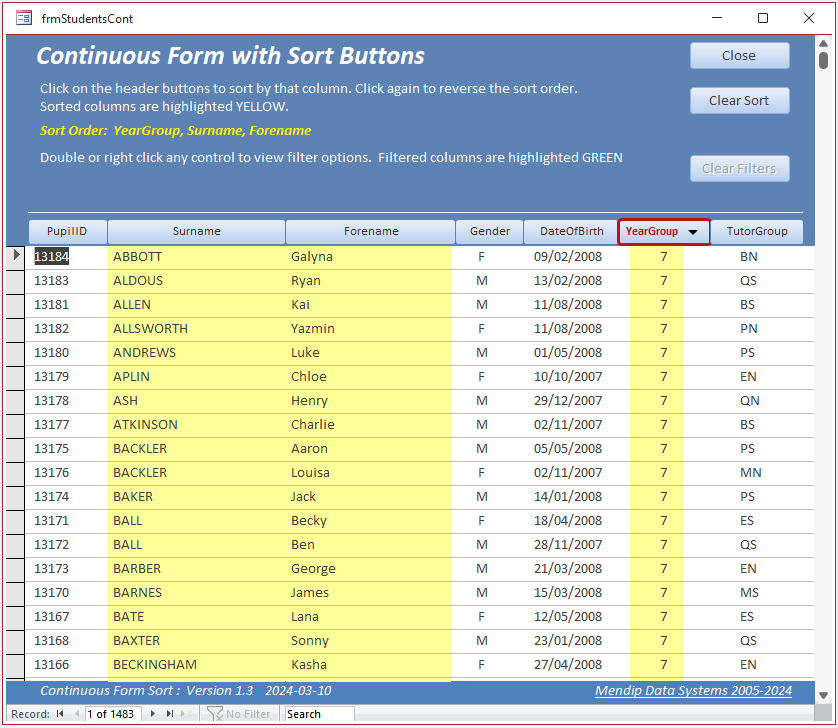This screenshot has width=838, height=728.
Task: Sort by the Surname header button
Action: point(196,231)
